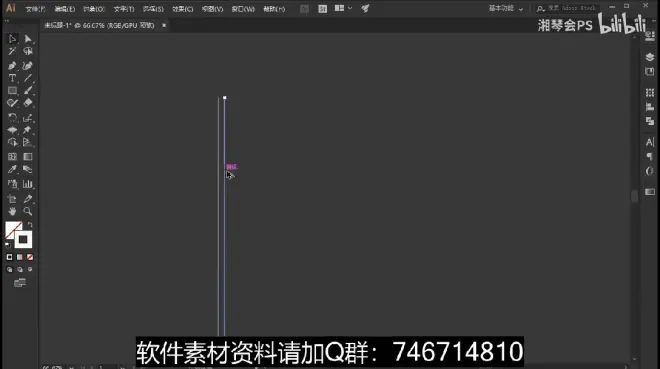Open the 效果(C) menu
The image size is (660, 369).
183,9
